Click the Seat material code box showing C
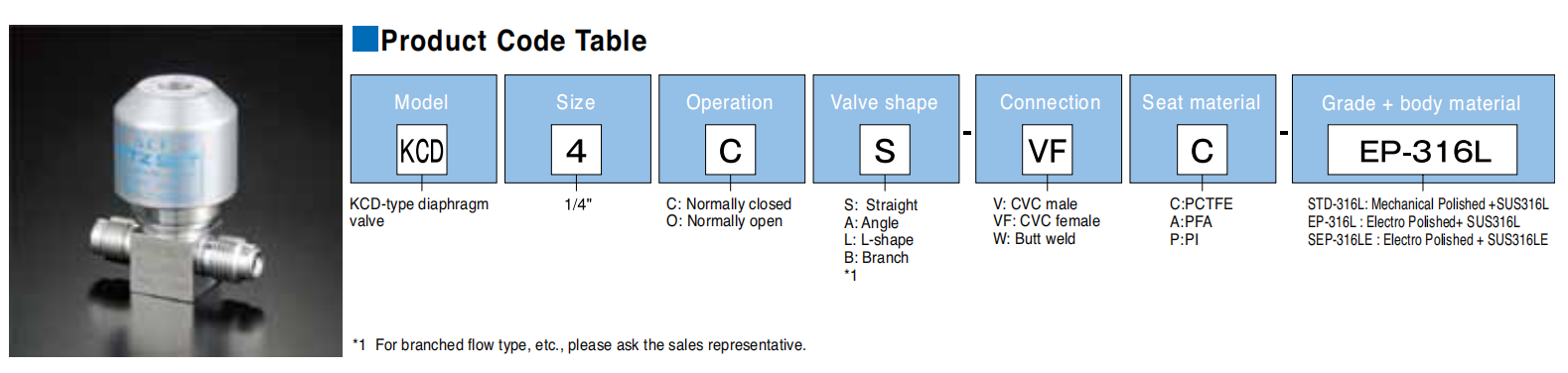The image size is (1568, 373). tap(1202, 150)
